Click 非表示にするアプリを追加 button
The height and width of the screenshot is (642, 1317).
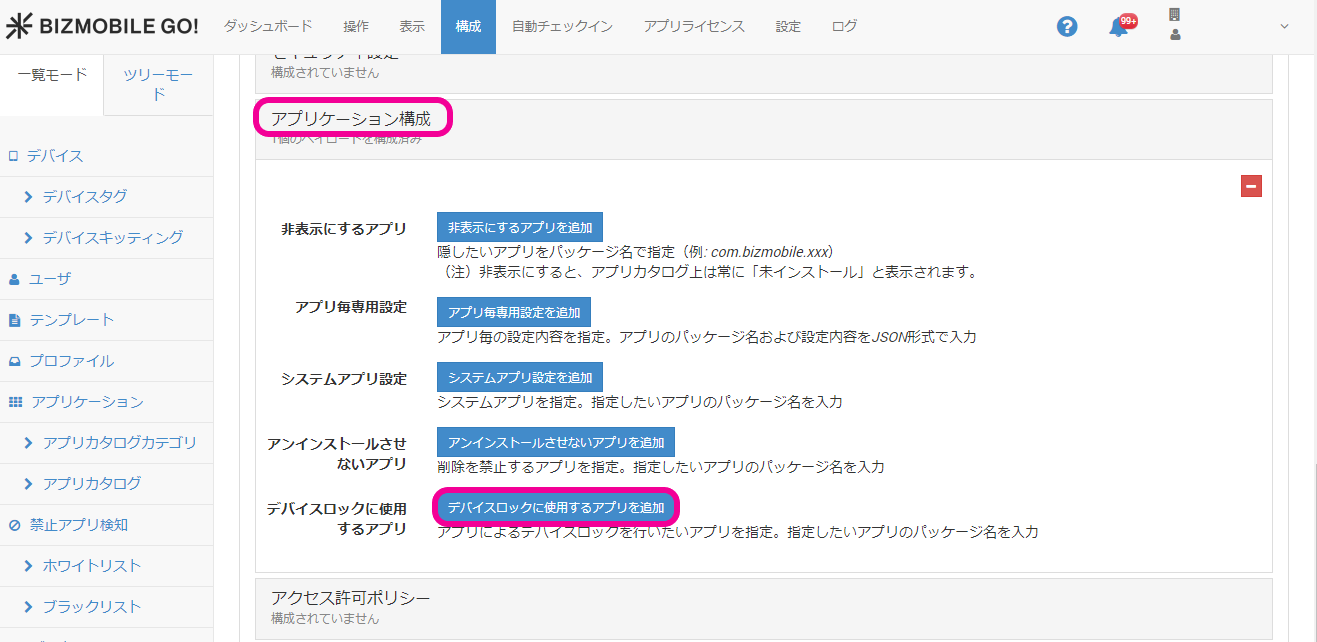point(519,227)
